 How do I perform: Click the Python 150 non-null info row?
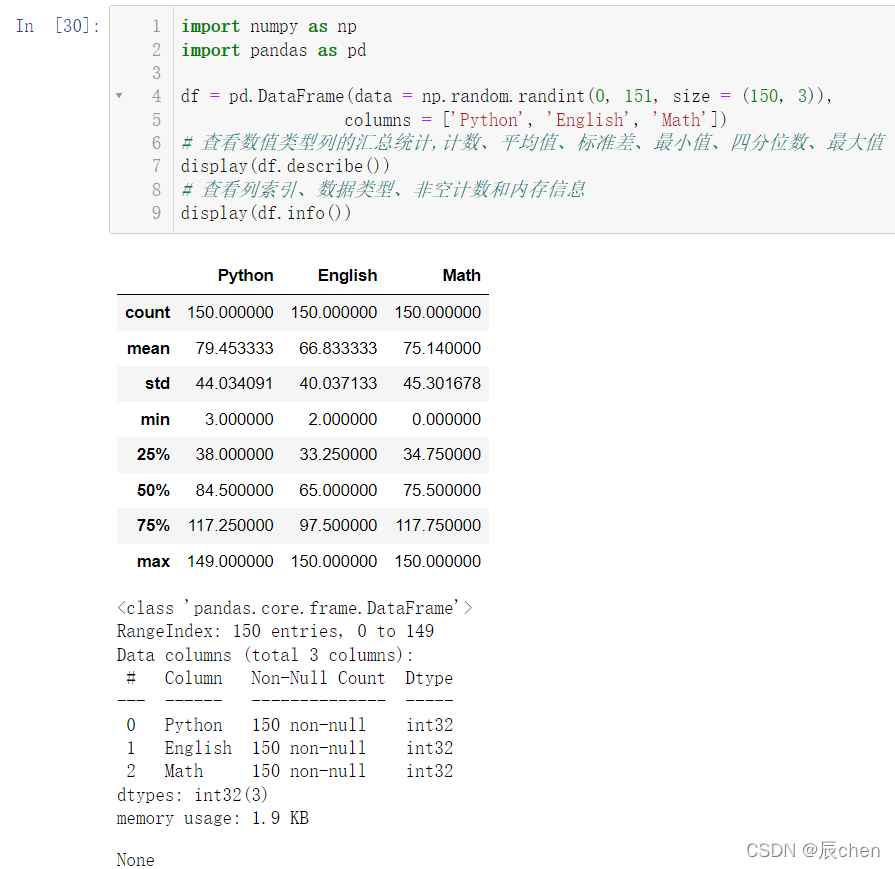[290, 725]
